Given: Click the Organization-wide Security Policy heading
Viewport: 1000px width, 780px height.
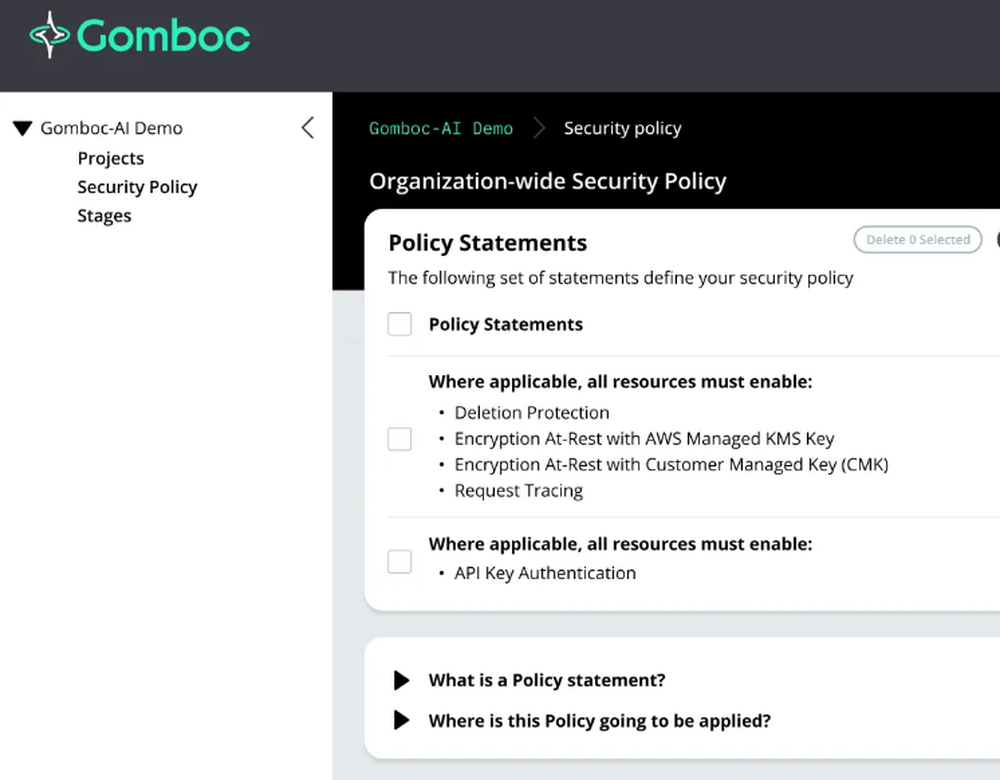Looking at the screenshot, I should [547, 181].
